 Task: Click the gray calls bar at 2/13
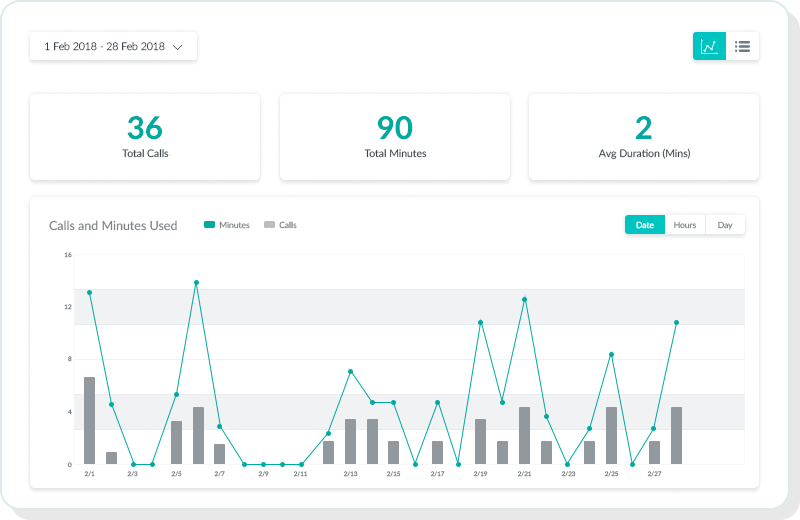(351, 442)
